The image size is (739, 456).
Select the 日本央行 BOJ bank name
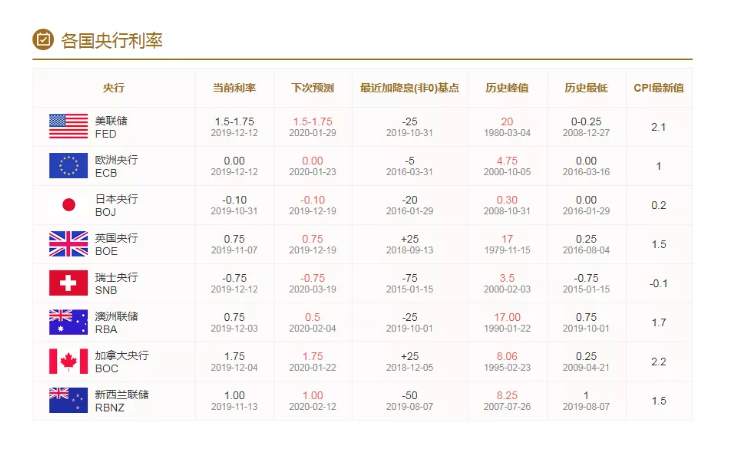(x=116, y=205)
